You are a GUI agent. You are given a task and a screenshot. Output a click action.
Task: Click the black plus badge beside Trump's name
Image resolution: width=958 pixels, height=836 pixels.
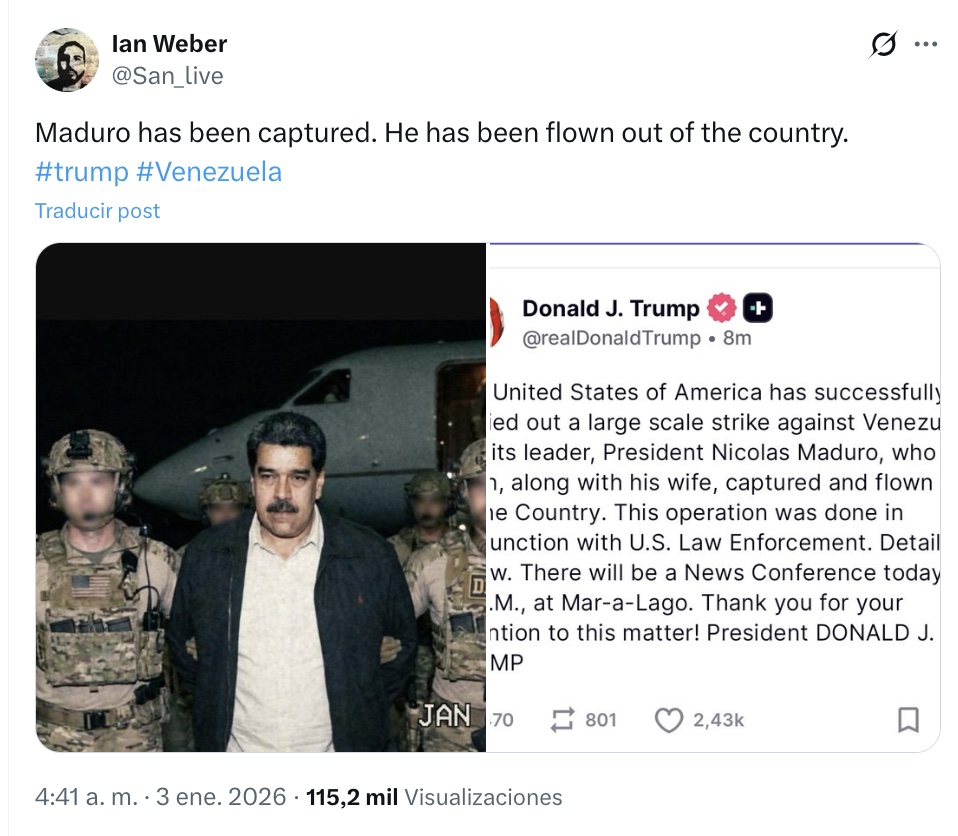click(x=757, y=308)
